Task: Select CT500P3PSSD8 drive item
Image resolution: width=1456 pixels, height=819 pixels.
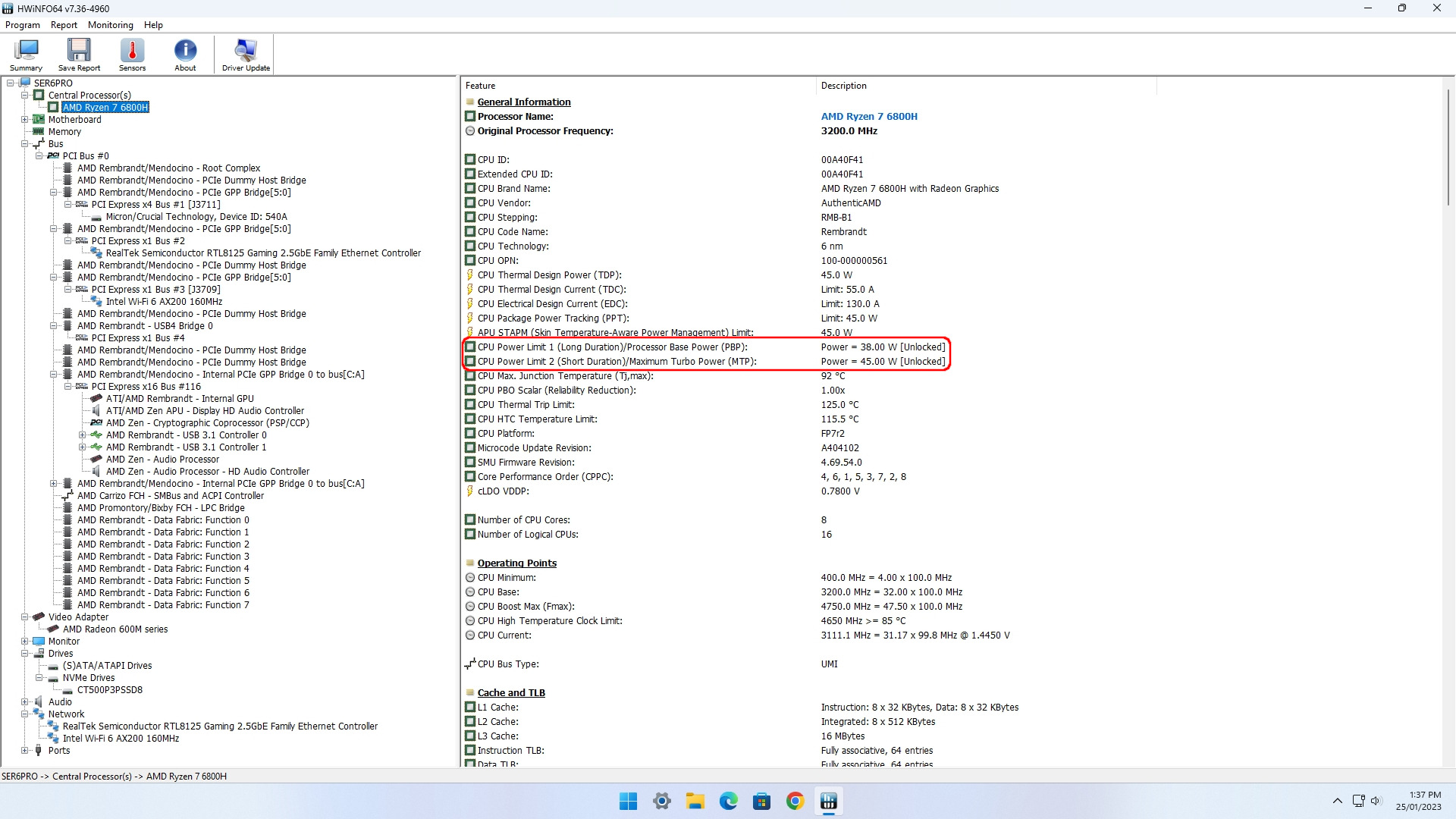Action: [x=110, y=690]
